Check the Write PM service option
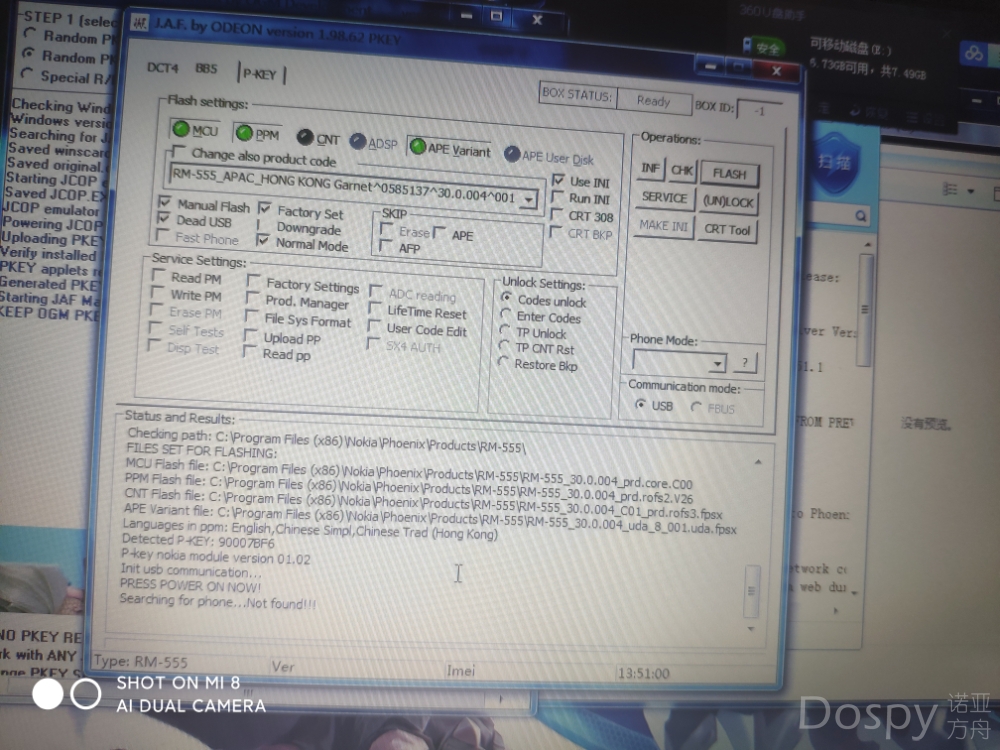Image resolution: width=1000 pixels, height=750 pixels. coord(157,293)
